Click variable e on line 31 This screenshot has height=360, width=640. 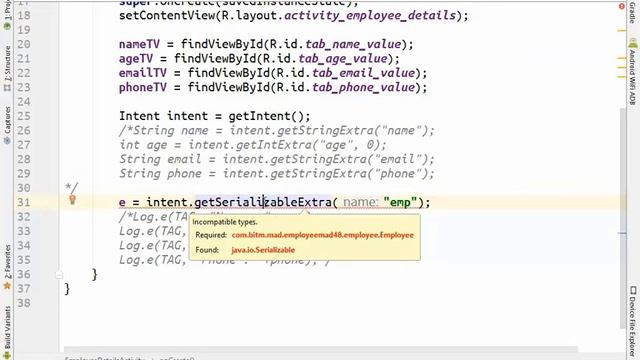tap(122, 202)
